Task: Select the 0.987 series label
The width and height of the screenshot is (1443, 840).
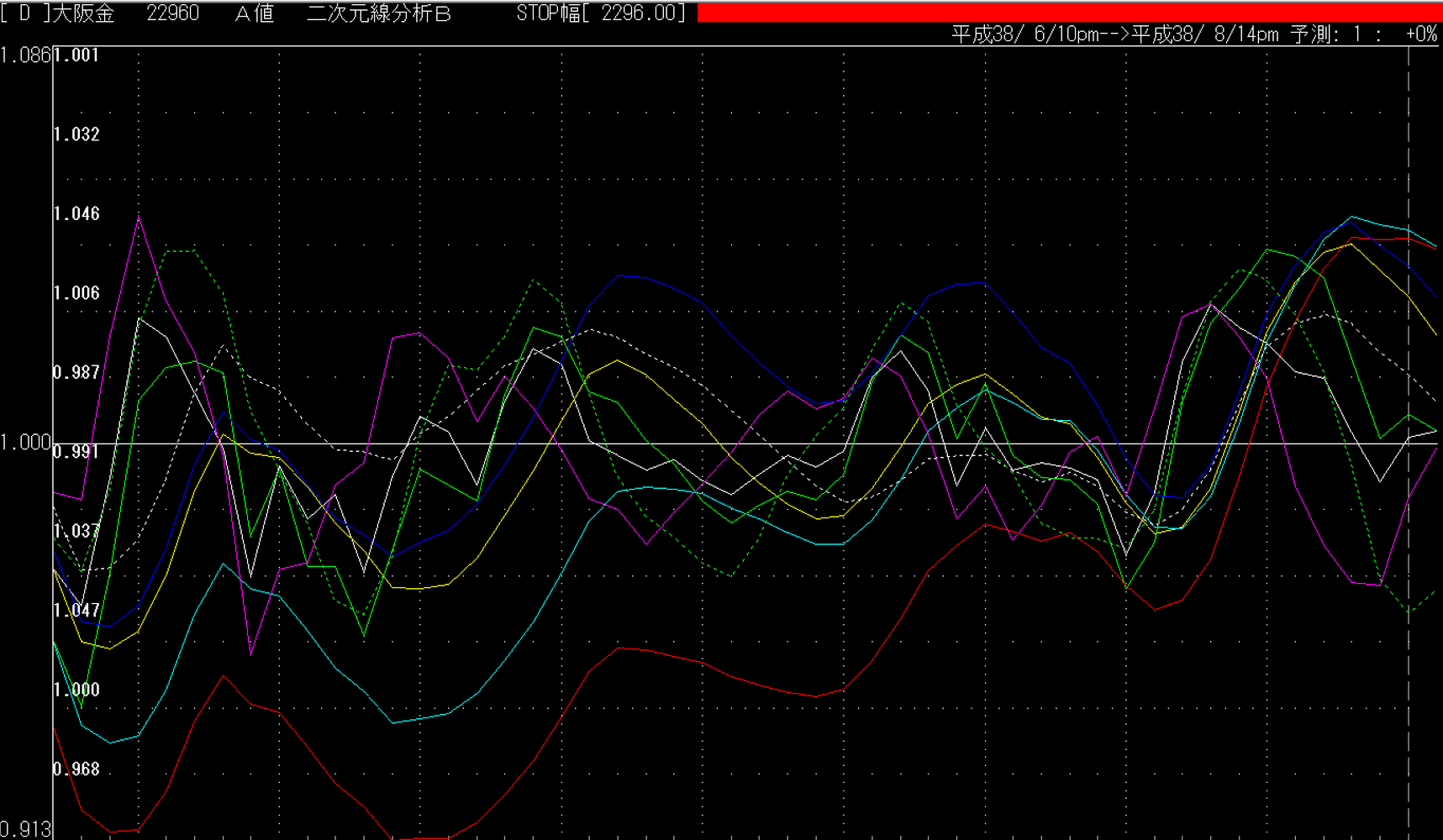Action: (76, 372)
